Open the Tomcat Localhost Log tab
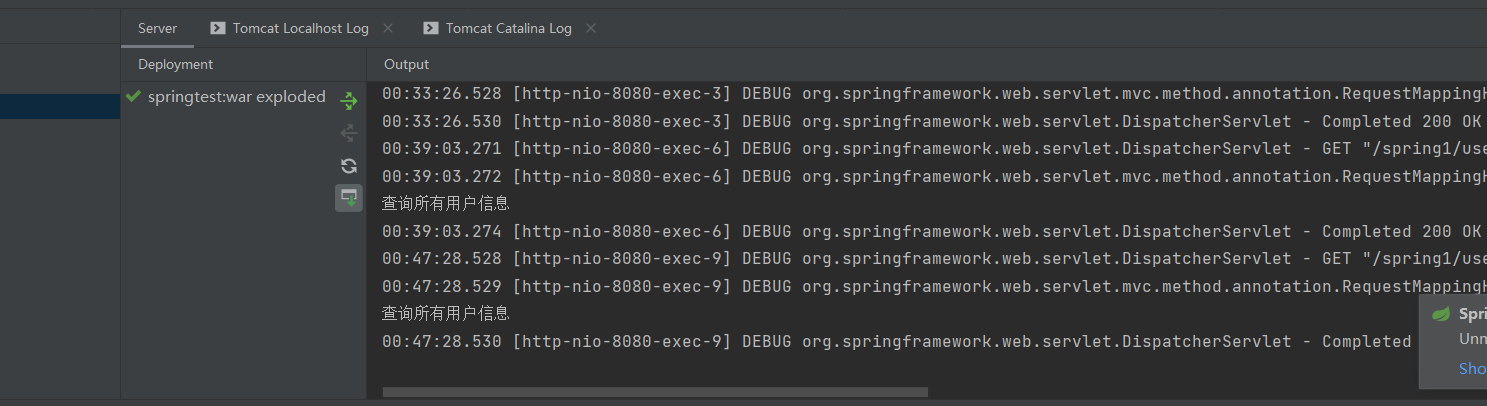 tap(300, 28)
